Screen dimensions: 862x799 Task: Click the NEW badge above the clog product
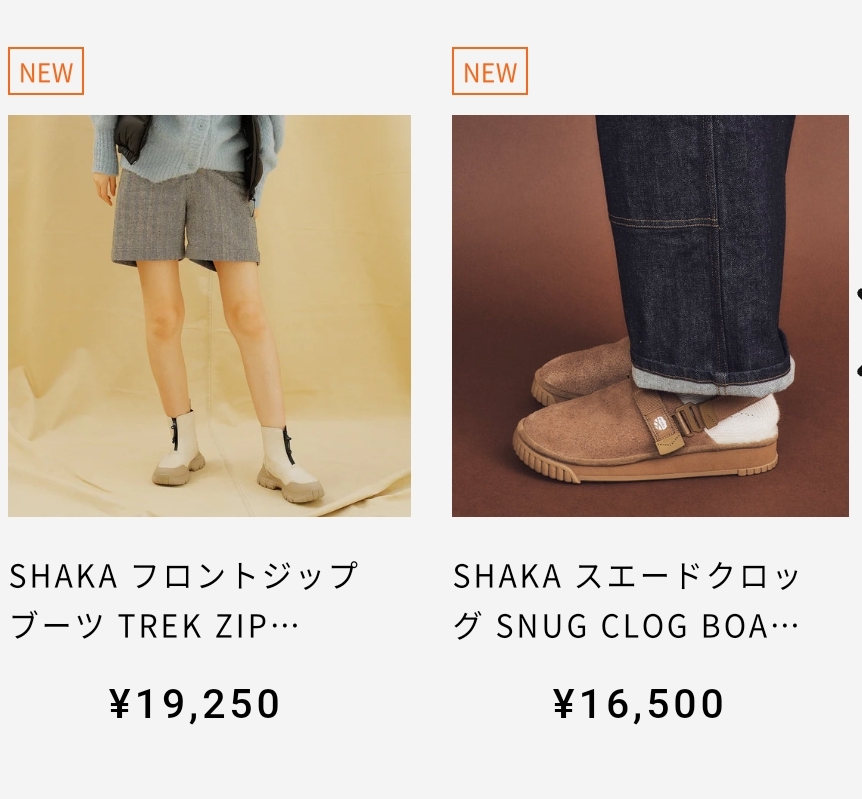pyautogui.click(x=490, y=71)
